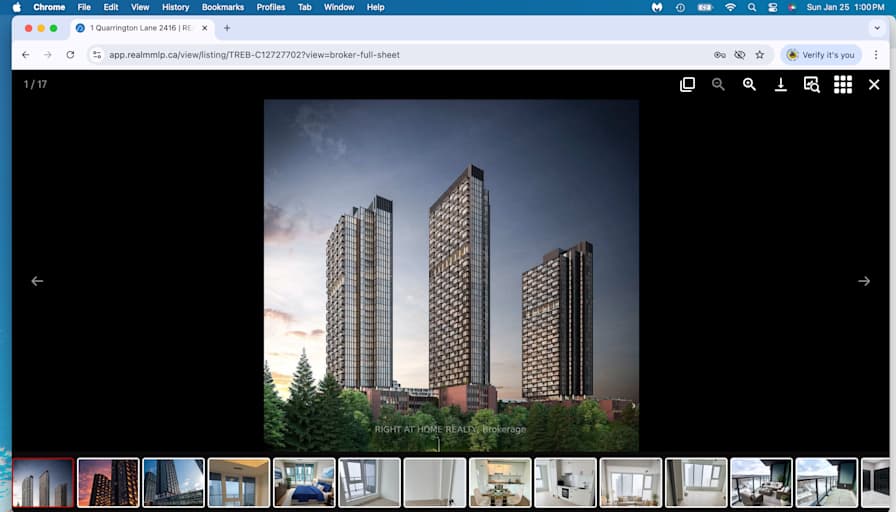Click the zoom in magnifier icon
Viewport: 896px width, 512px height.
click(x=749, y=85)
